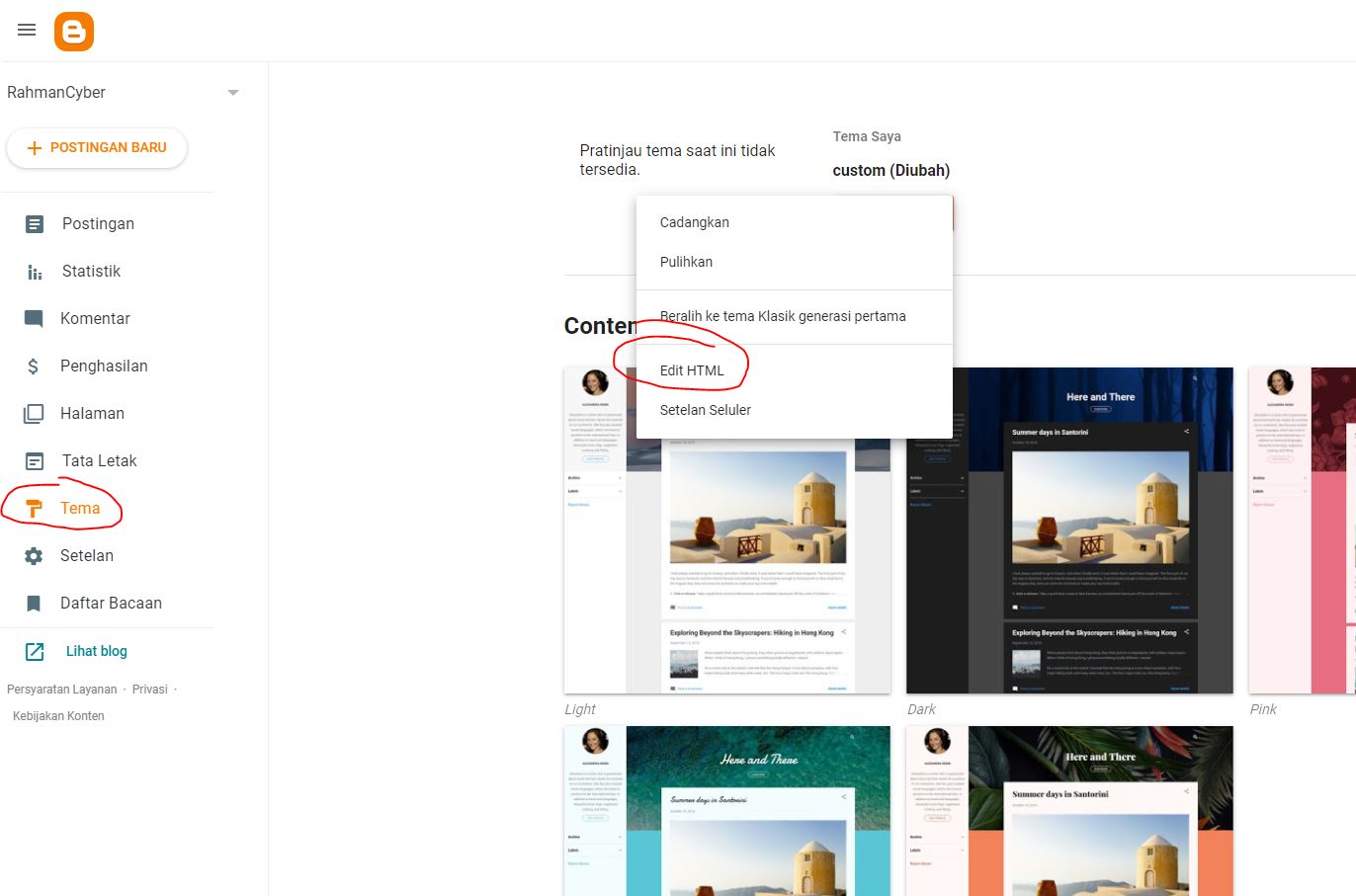Click the Penghasilan dollar icon
This screenshot has height=896, width=1356.
(x=34, y=367)
